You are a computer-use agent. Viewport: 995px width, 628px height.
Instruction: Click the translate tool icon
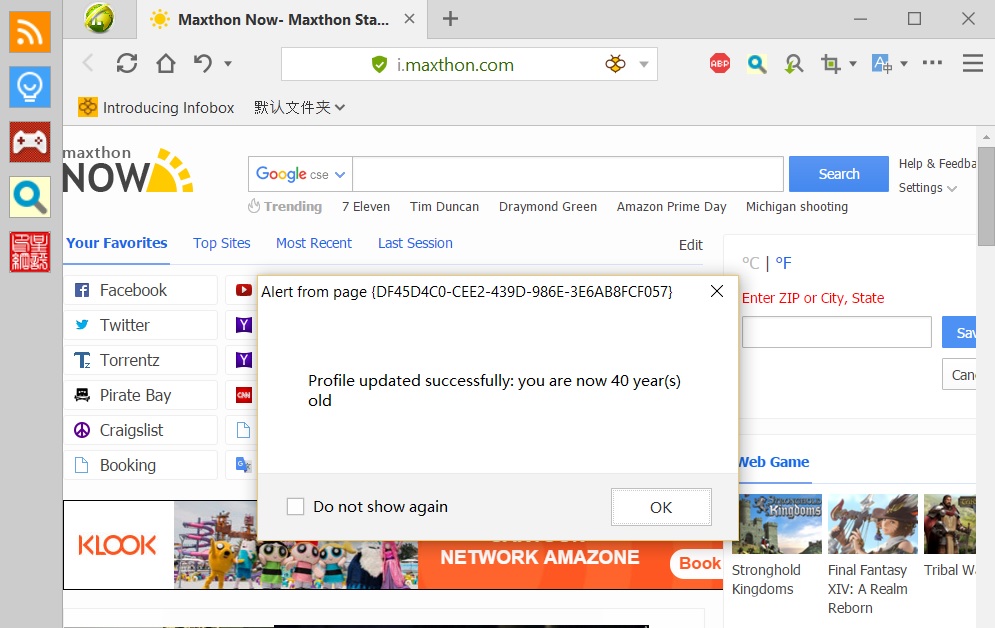882,63
